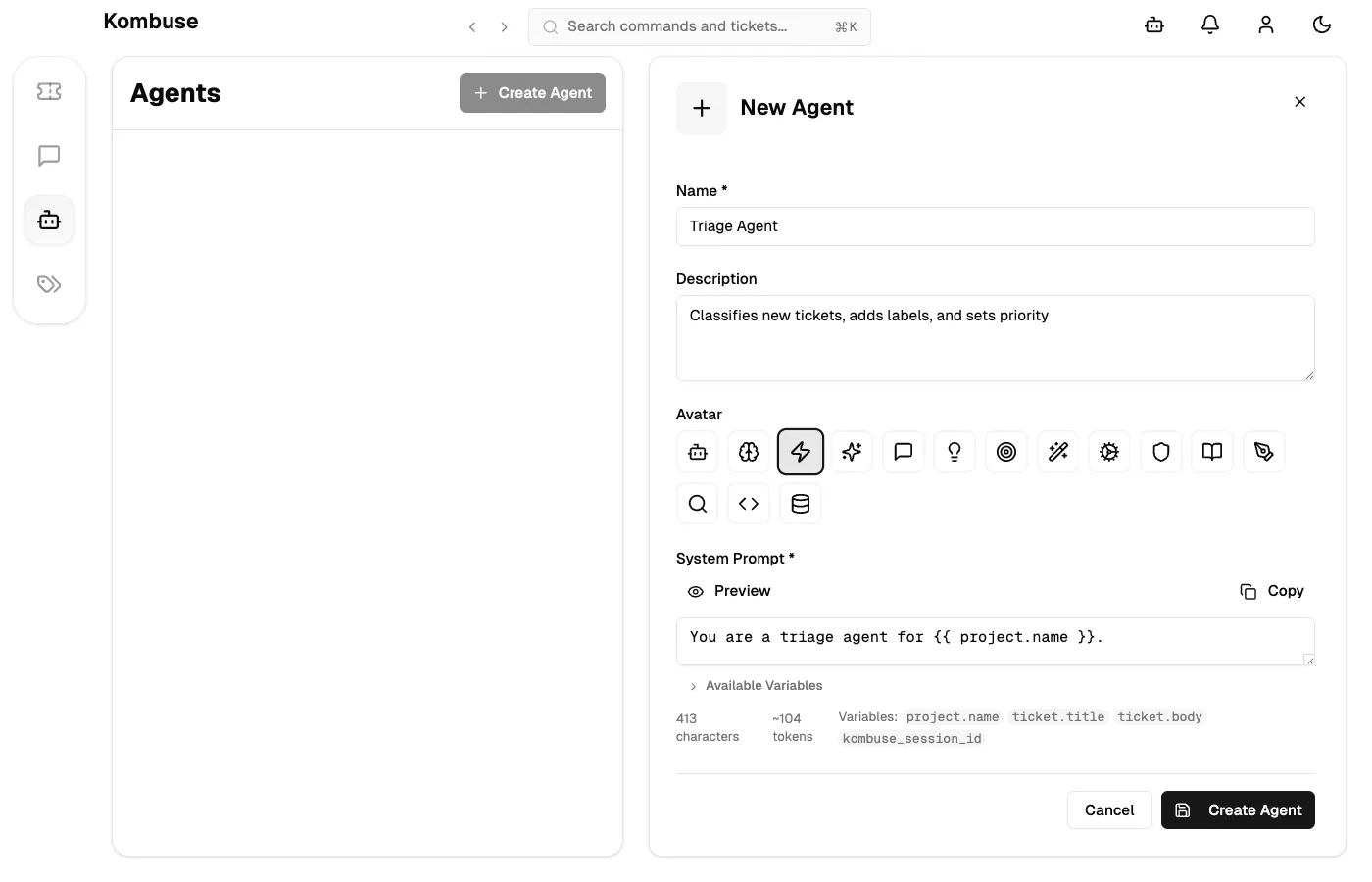Click the Kombuse app title

[151, 21]
